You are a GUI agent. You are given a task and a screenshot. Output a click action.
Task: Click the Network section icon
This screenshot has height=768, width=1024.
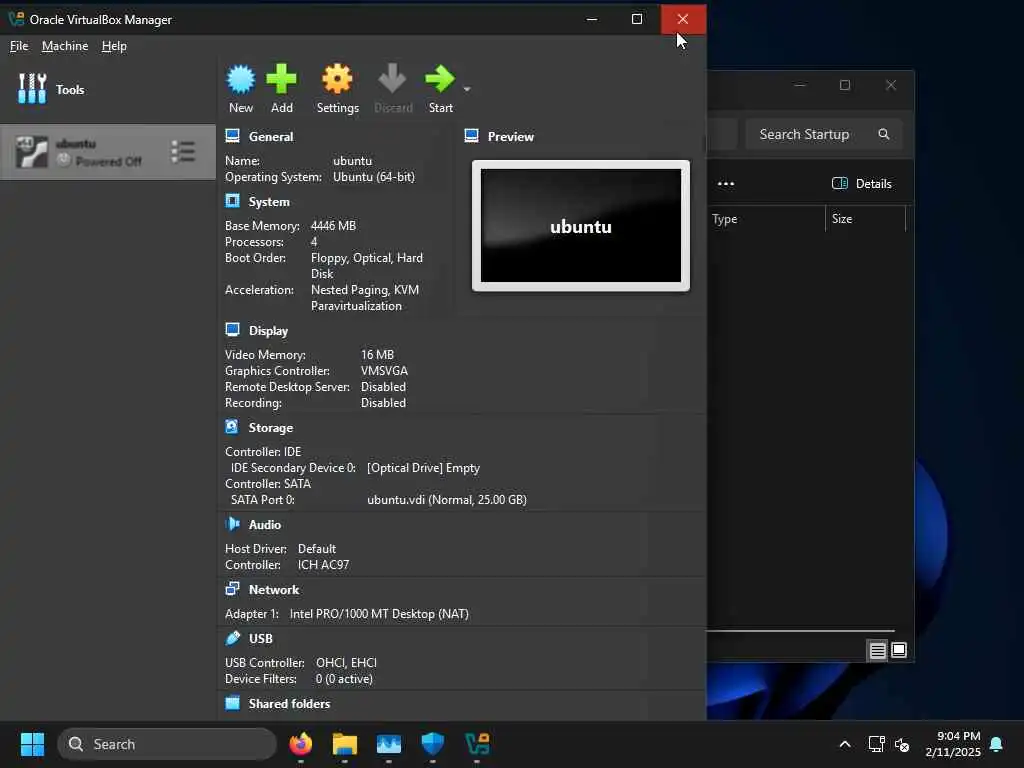[x=232, y=588]
